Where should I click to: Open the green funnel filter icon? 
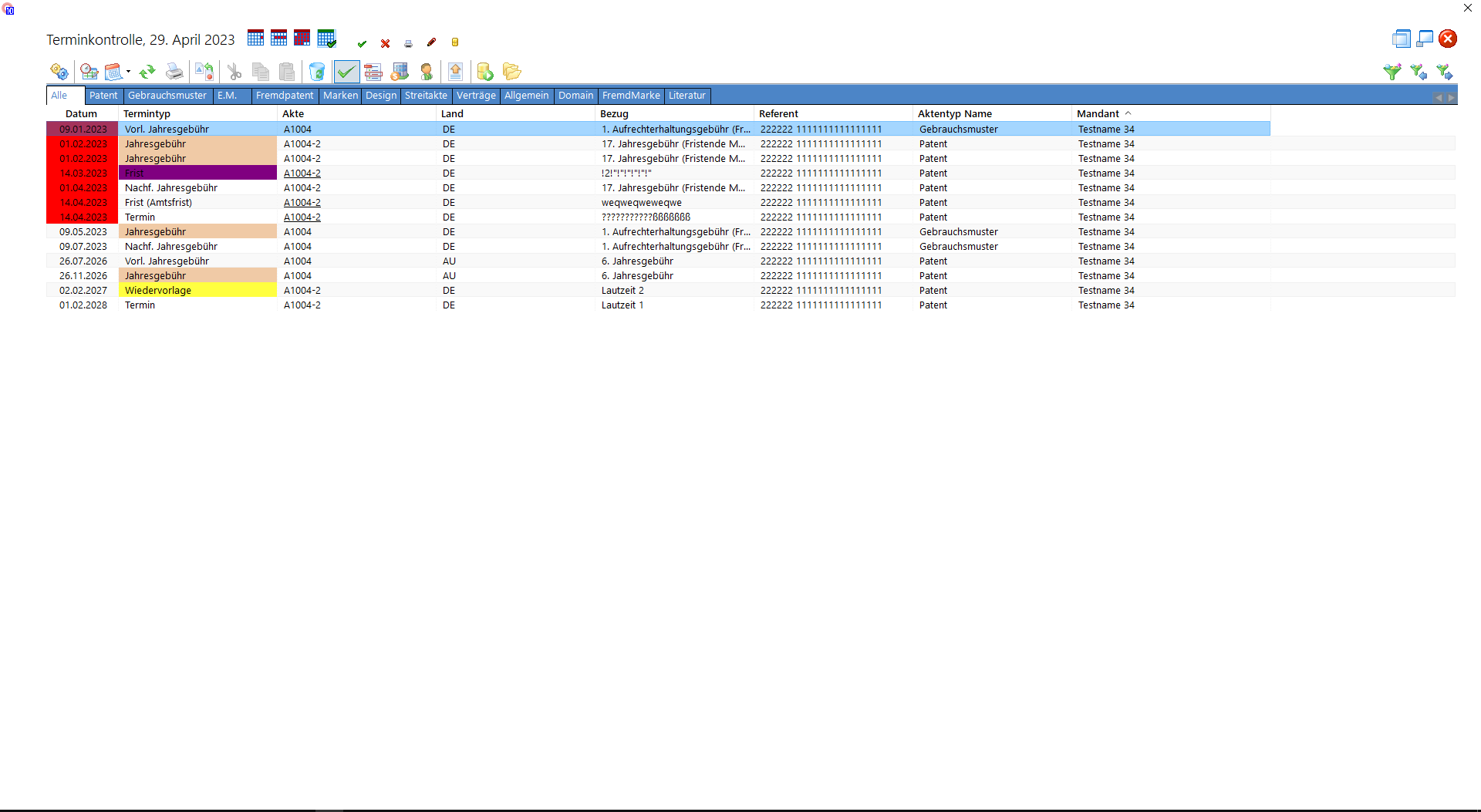coord(1392,72)
